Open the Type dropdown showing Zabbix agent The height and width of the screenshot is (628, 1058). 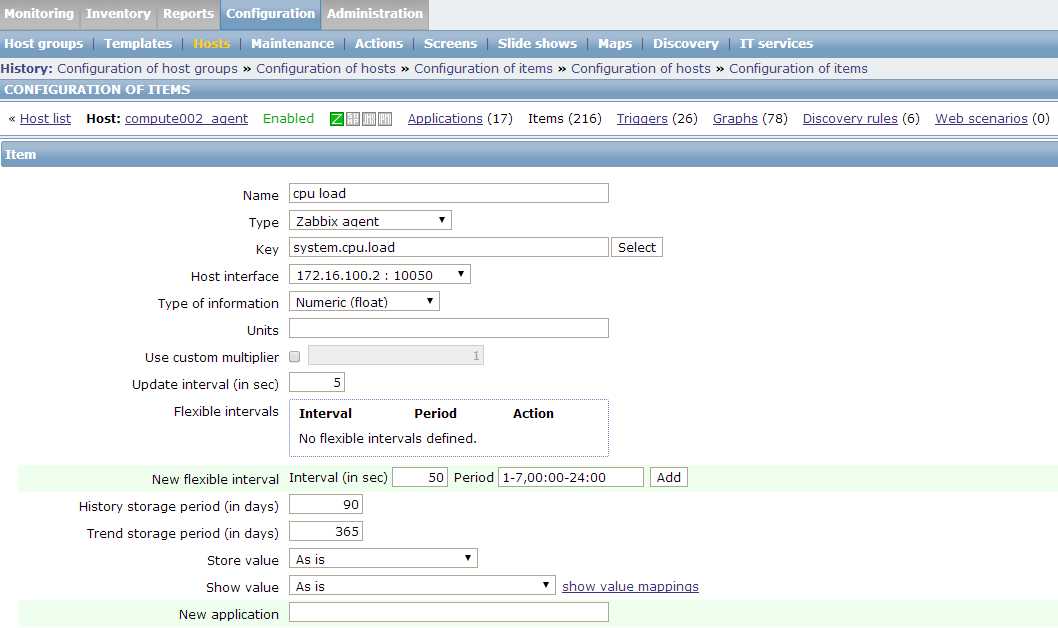click(370, 221)
